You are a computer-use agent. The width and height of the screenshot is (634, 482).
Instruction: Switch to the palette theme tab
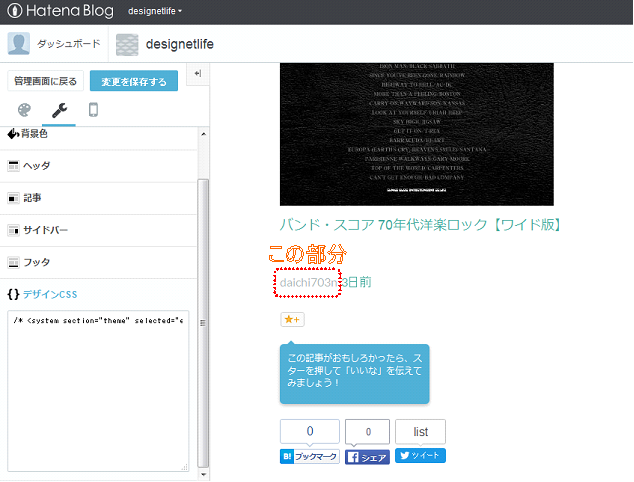[x=24, y=110]
